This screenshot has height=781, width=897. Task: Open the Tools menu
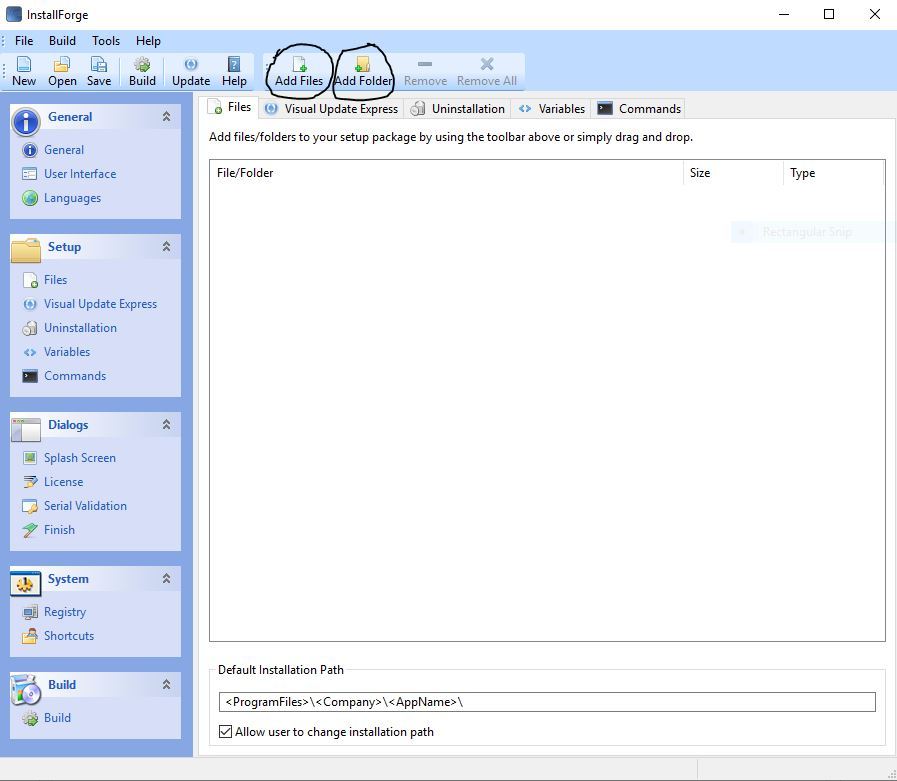[x=106, y=41]
